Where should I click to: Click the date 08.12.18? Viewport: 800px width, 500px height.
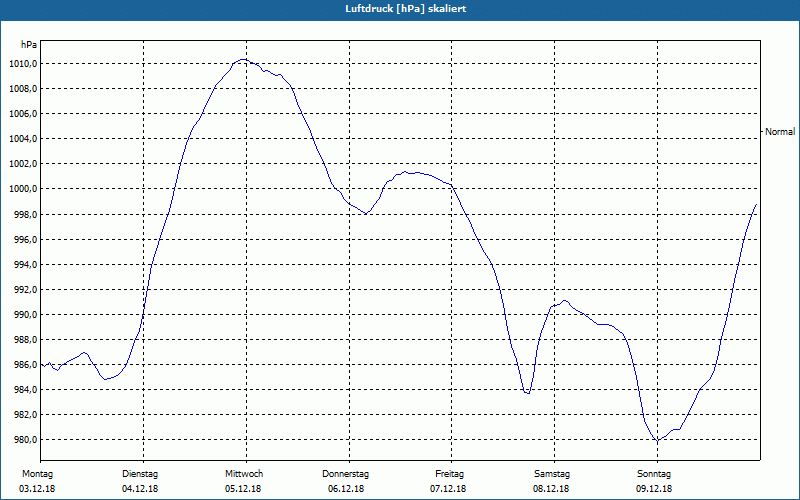click(551, 489)
